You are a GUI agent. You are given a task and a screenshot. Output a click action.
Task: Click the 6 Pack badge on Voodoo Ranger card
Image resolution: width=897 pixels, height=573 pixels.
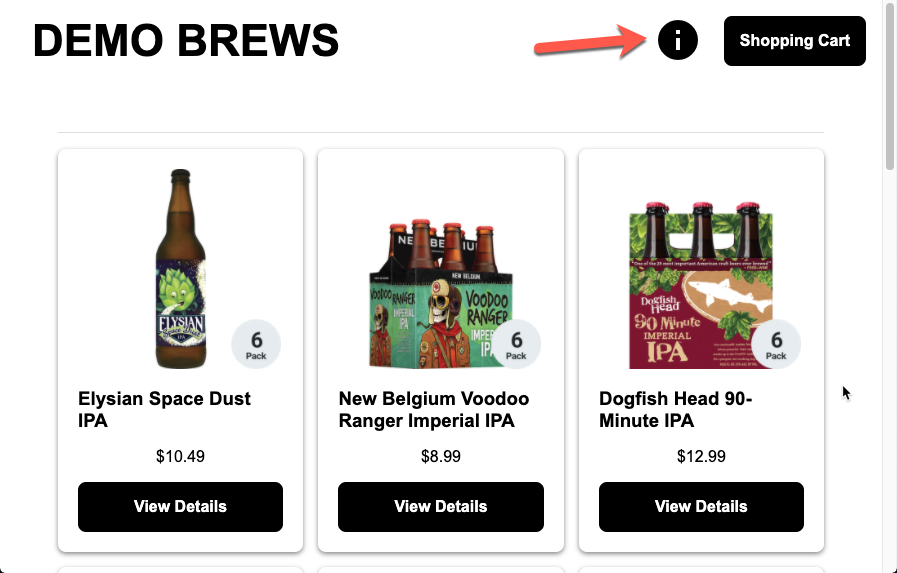(x=516, y=345)
